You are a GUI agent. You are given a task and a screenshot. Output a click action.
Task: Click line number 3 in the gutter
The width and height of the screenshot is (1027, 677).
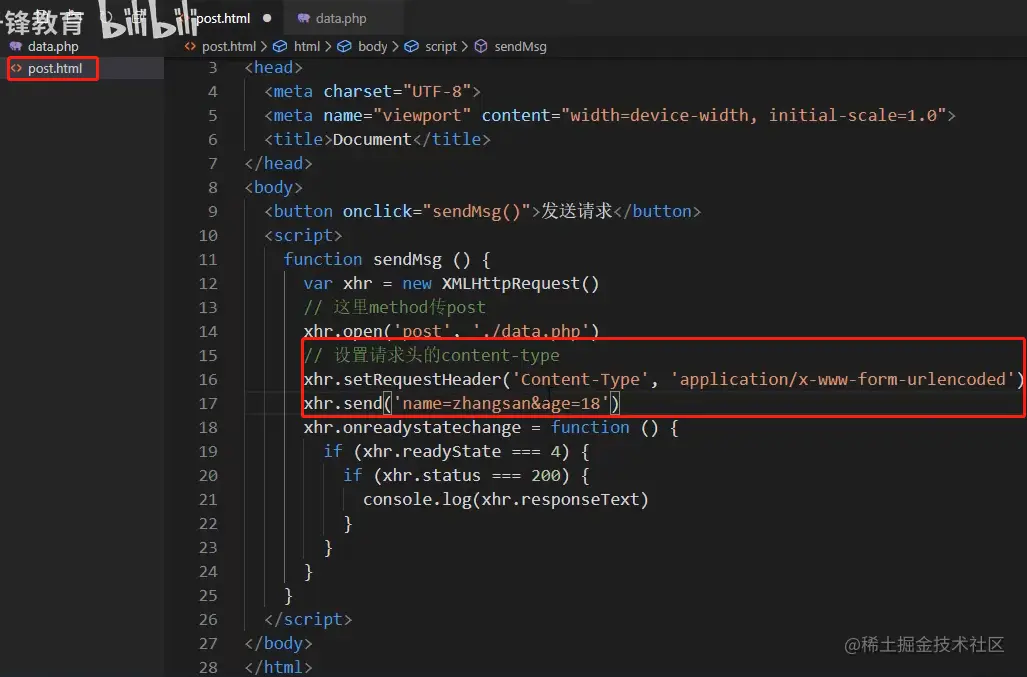coord(212,67)
